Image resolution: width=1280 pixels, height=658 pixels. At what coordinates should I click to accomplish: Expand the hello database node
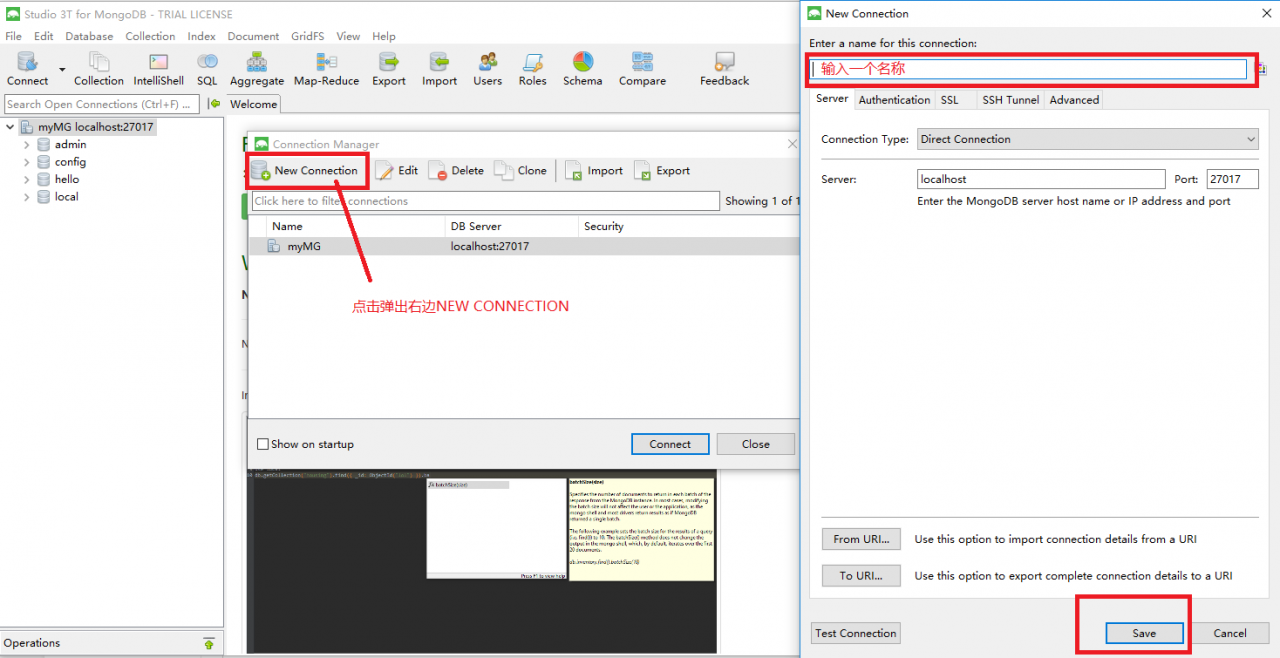click(x=27, y=179)
